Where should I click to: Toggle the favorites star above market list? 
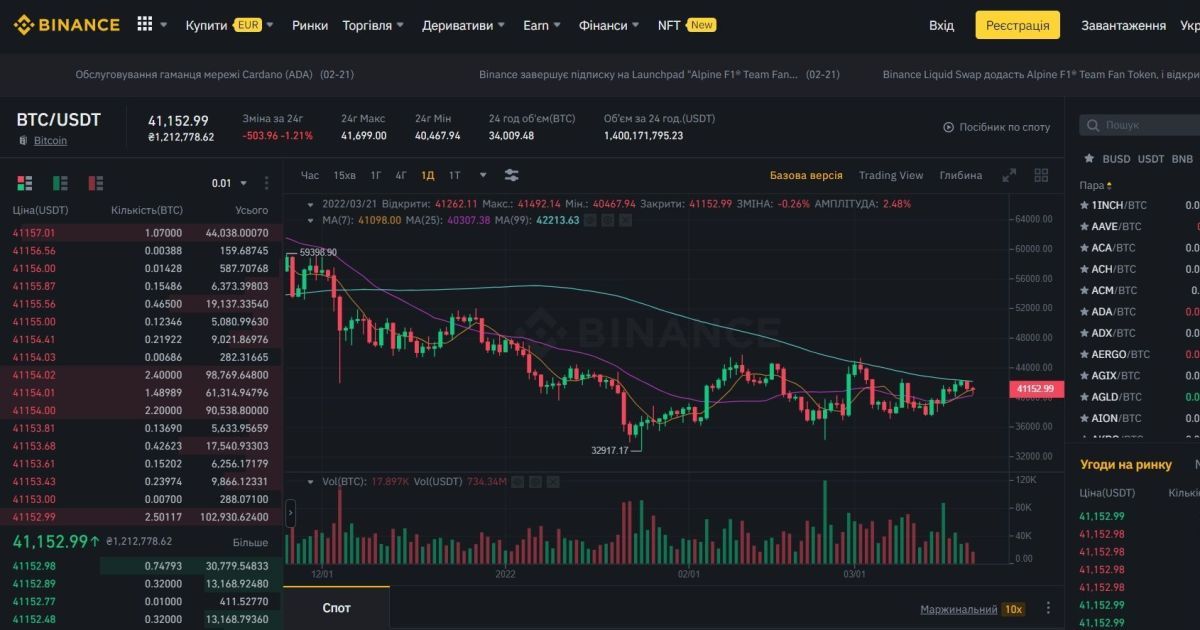pyautogui.click(x=1089, y=158)
